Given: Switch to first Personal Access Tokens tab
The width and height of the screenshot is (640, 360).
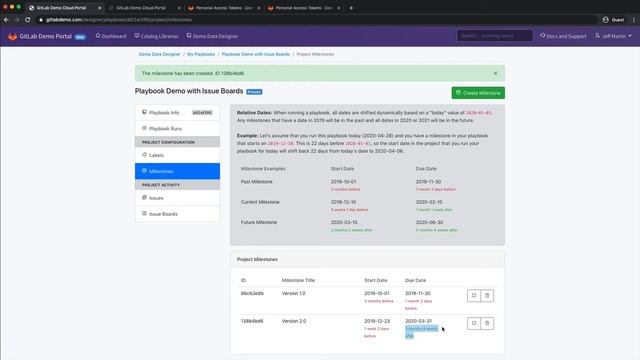Looking at the screenshot, I should pyautogui.click(x=223, y=8).
